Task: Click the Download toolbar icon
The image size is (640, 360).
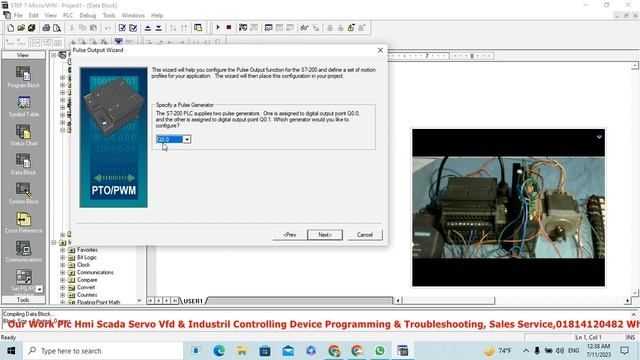Action: (158, 28)
